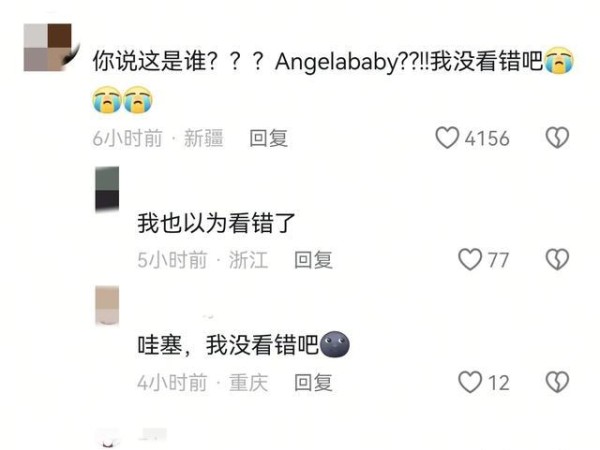The image size is (600, 450).
Task: Open the partially visible avatar at bottom
Action: pyautogui.click(x=107, y=439)
